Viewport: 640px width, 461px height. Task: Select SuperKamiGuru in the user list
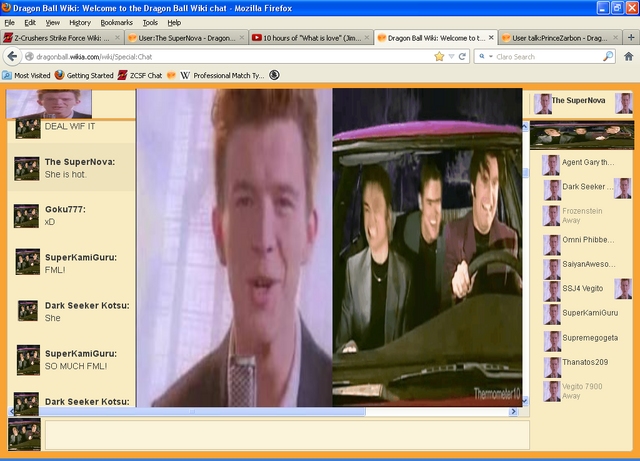590,313
